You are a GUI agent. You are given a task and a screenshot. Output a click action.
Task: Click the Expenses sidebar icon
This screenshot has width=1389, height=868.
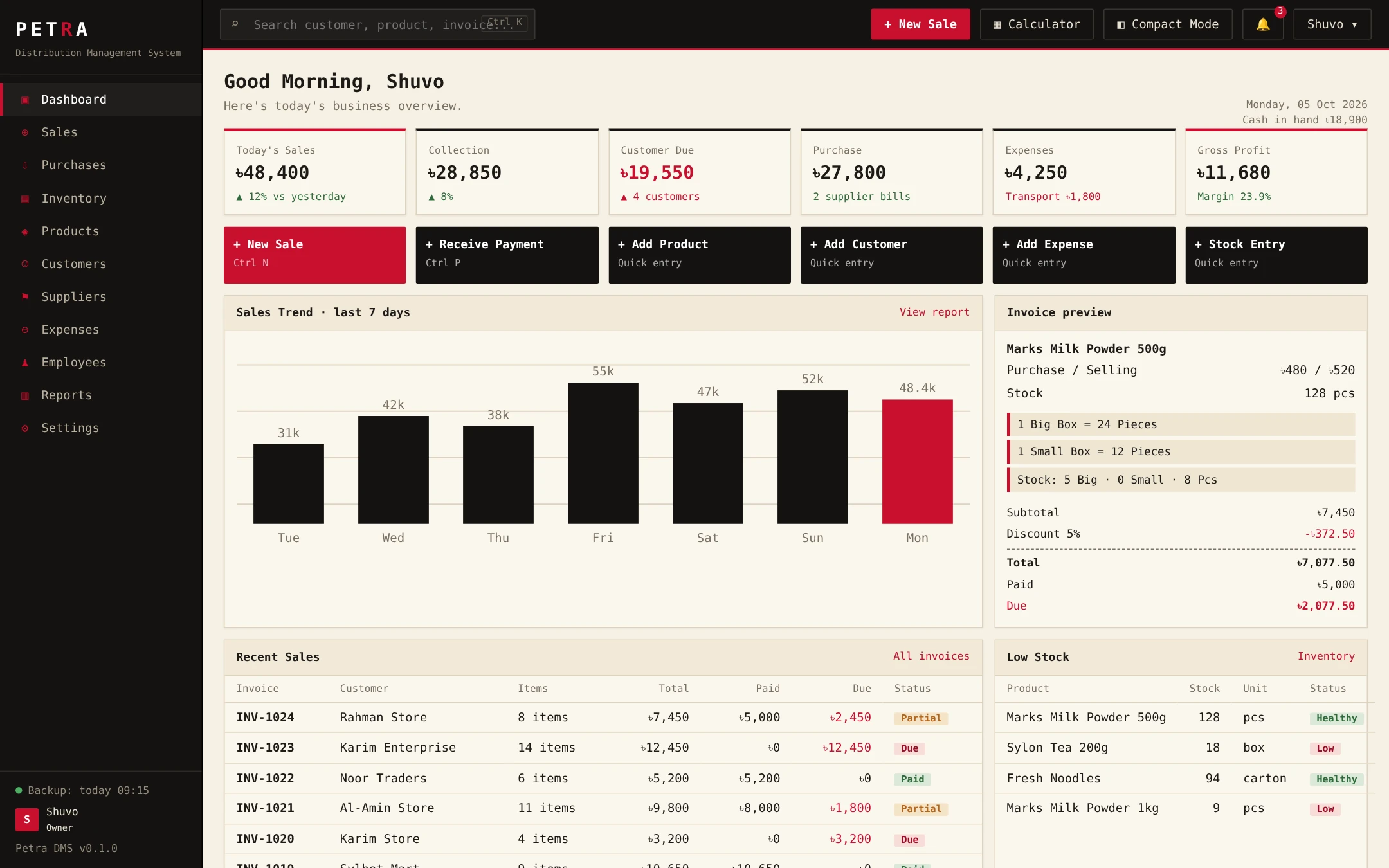25,330
